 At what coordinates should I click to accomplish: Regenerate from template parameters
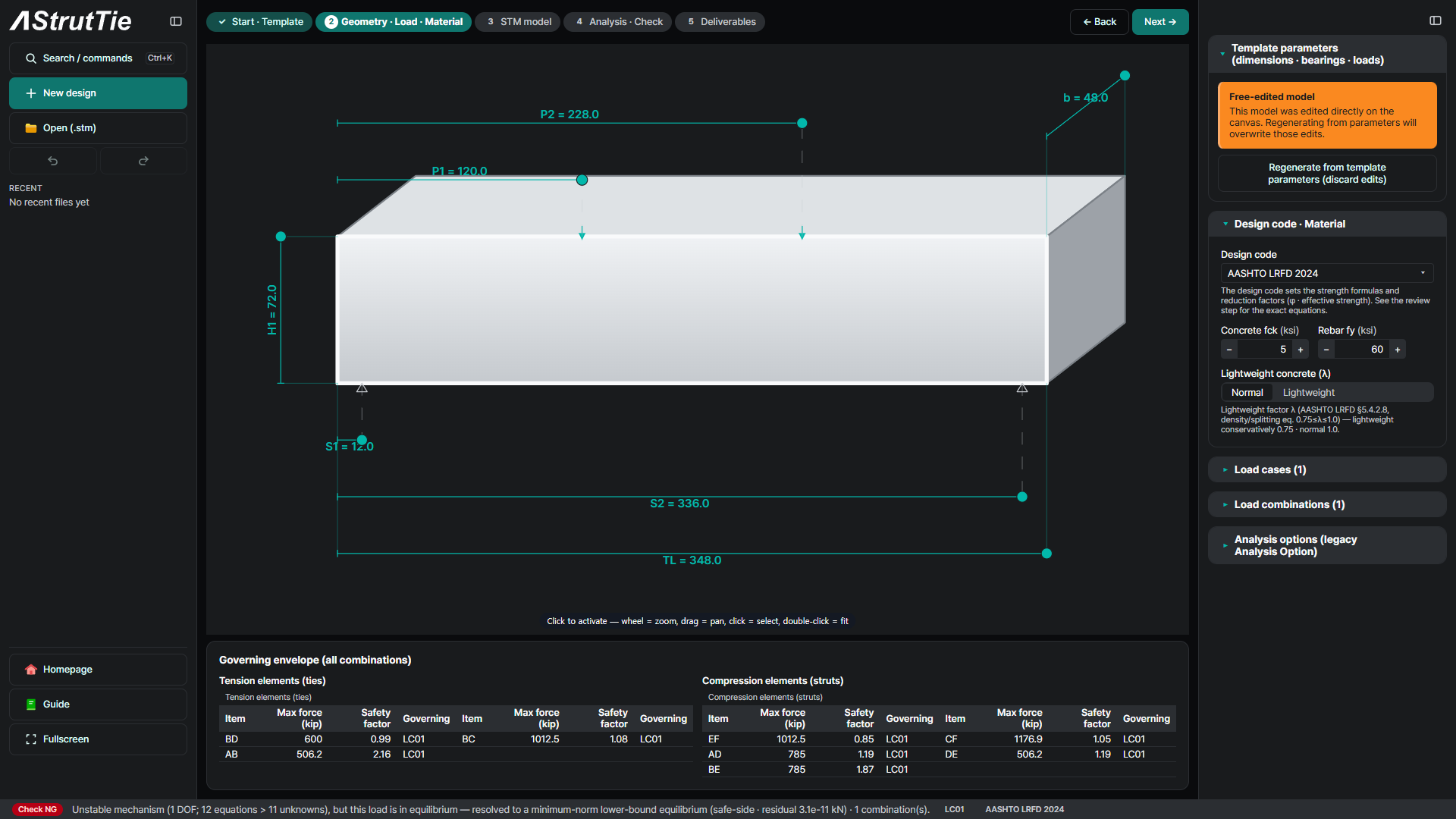coord(1327,174)
